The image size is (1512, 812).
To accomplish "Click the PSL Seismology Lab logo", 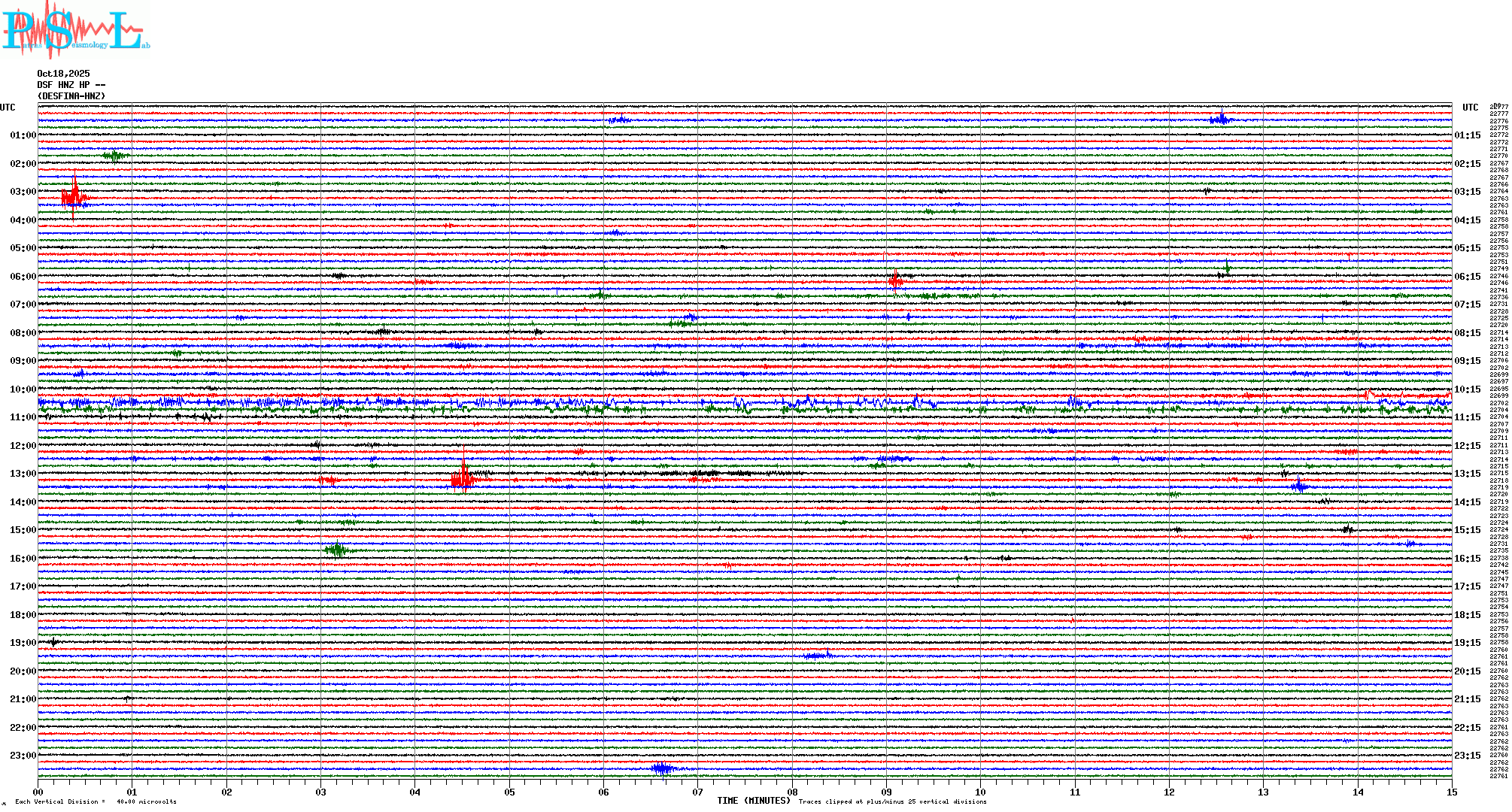I will (74, 30).
